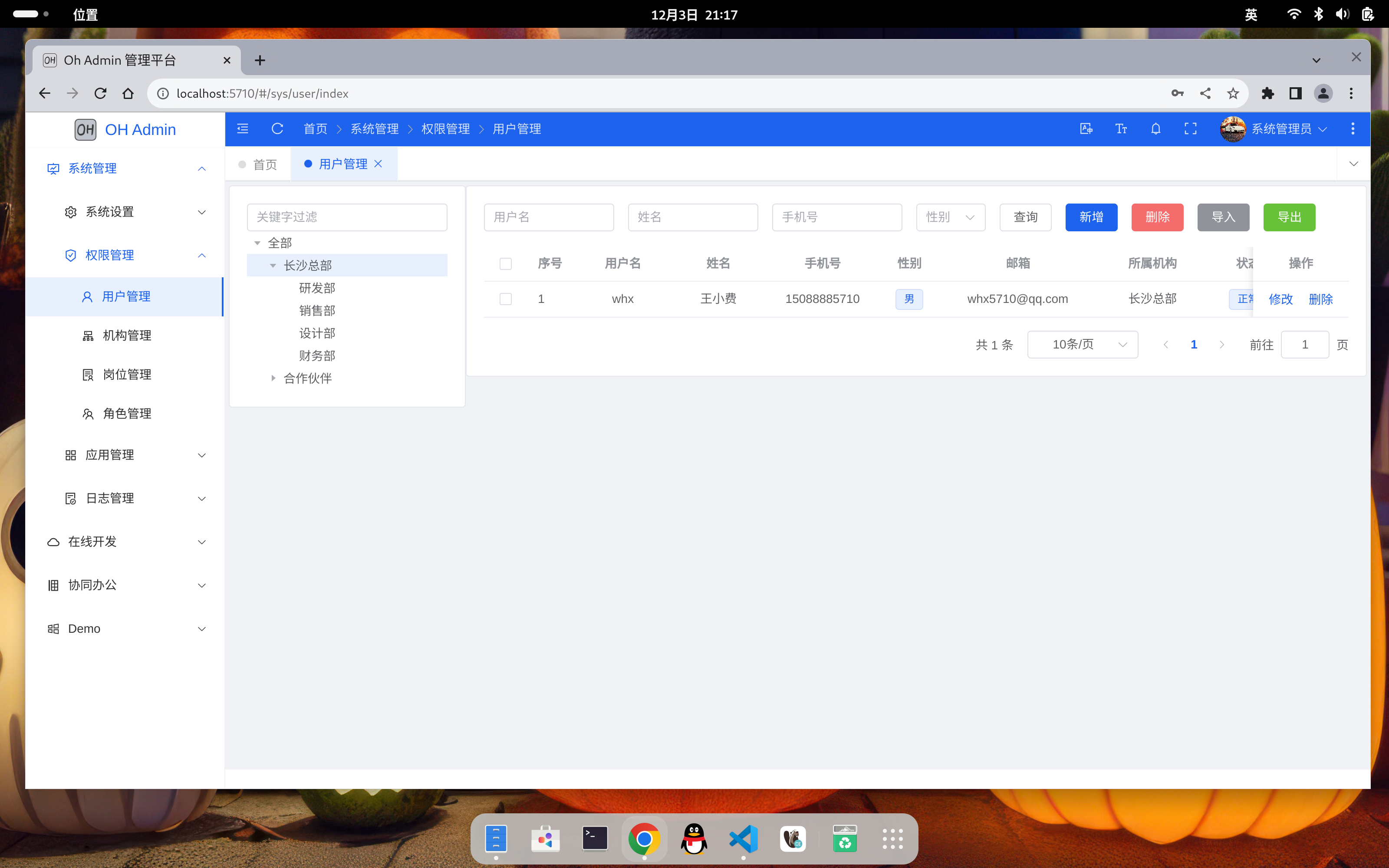This screenshot has width=1389, height=868.
Task: Click the vertical three-dot settings icon in the header
Action: 1352,128
